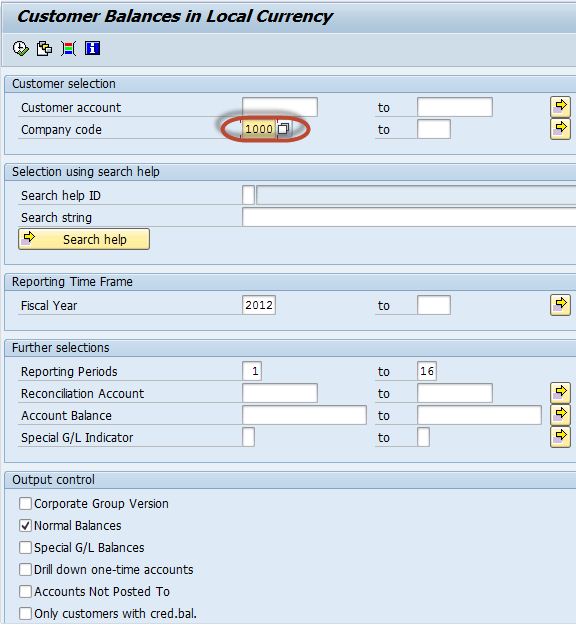Open multiple selection for Account Balance
Viewport: 576px width, 626px height.
click(560, 415)
